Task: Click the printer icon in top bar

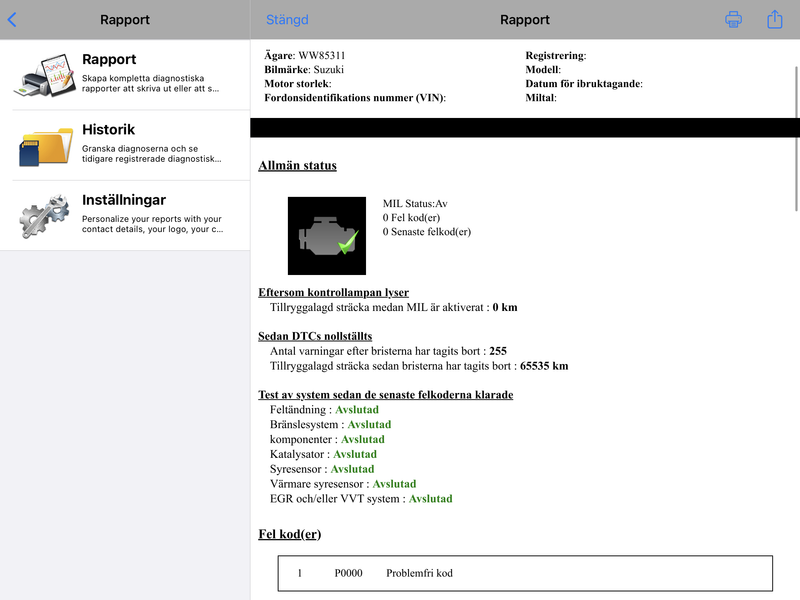Action: click(733, 19)
